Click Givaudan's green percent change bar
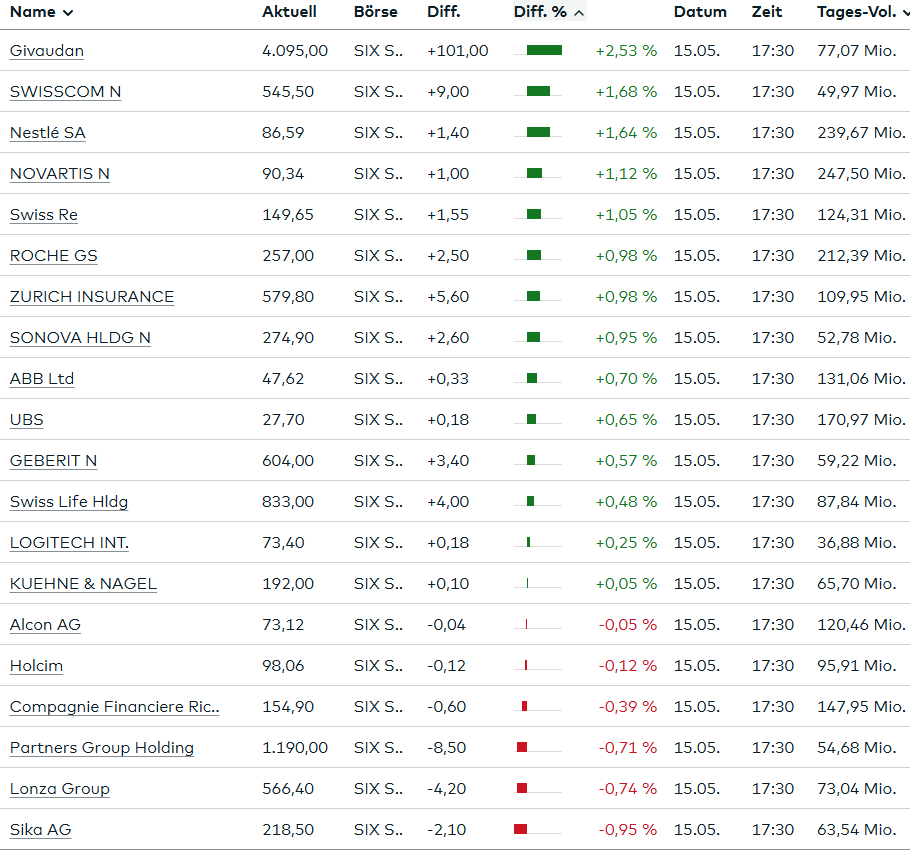910x853 pixels. pyautogui.click(x=544, y=50)
